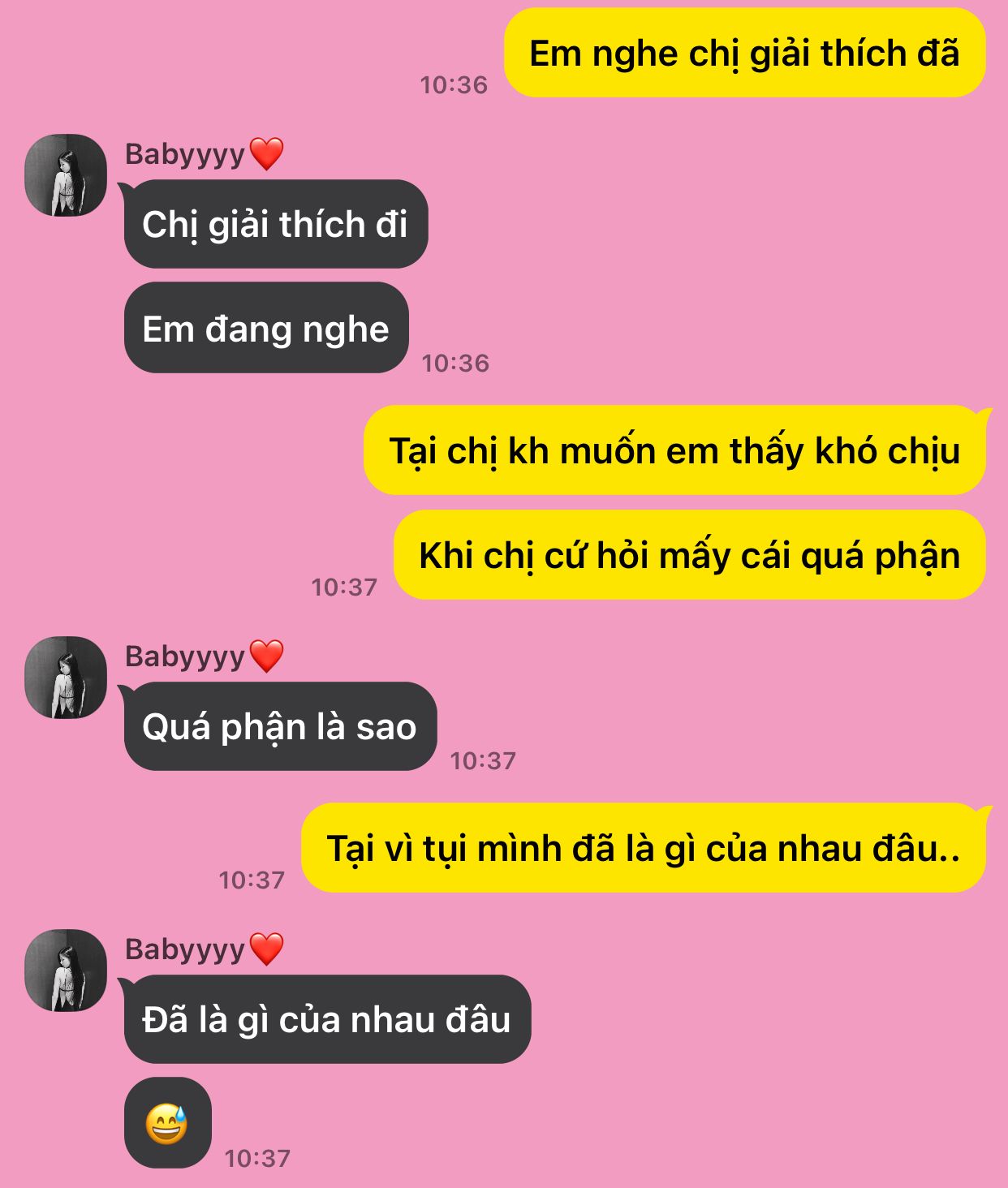Tap the dark bubble 'Đã là gì của nhau đâu'
Image resolution: width=1008 pixels, height=1188 pixels.
click(x=327, y=1019)
